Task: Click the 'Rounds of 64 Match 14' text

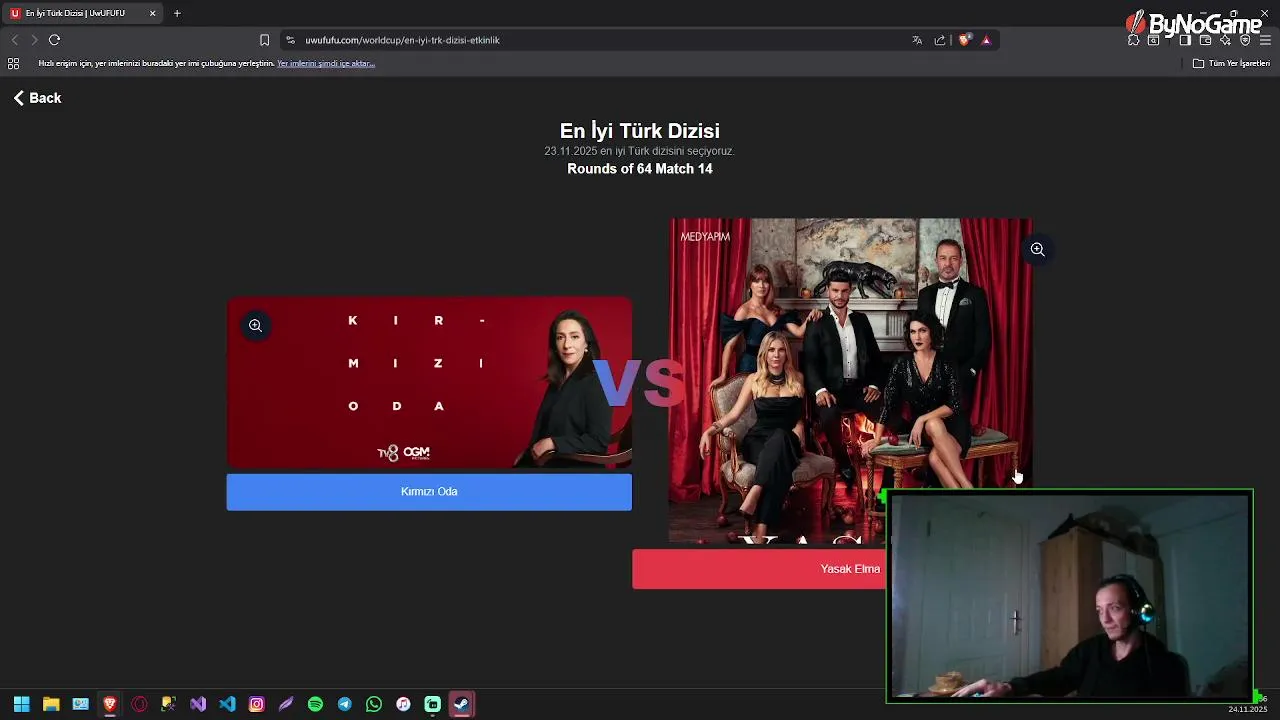Action: tap(640, 169)
